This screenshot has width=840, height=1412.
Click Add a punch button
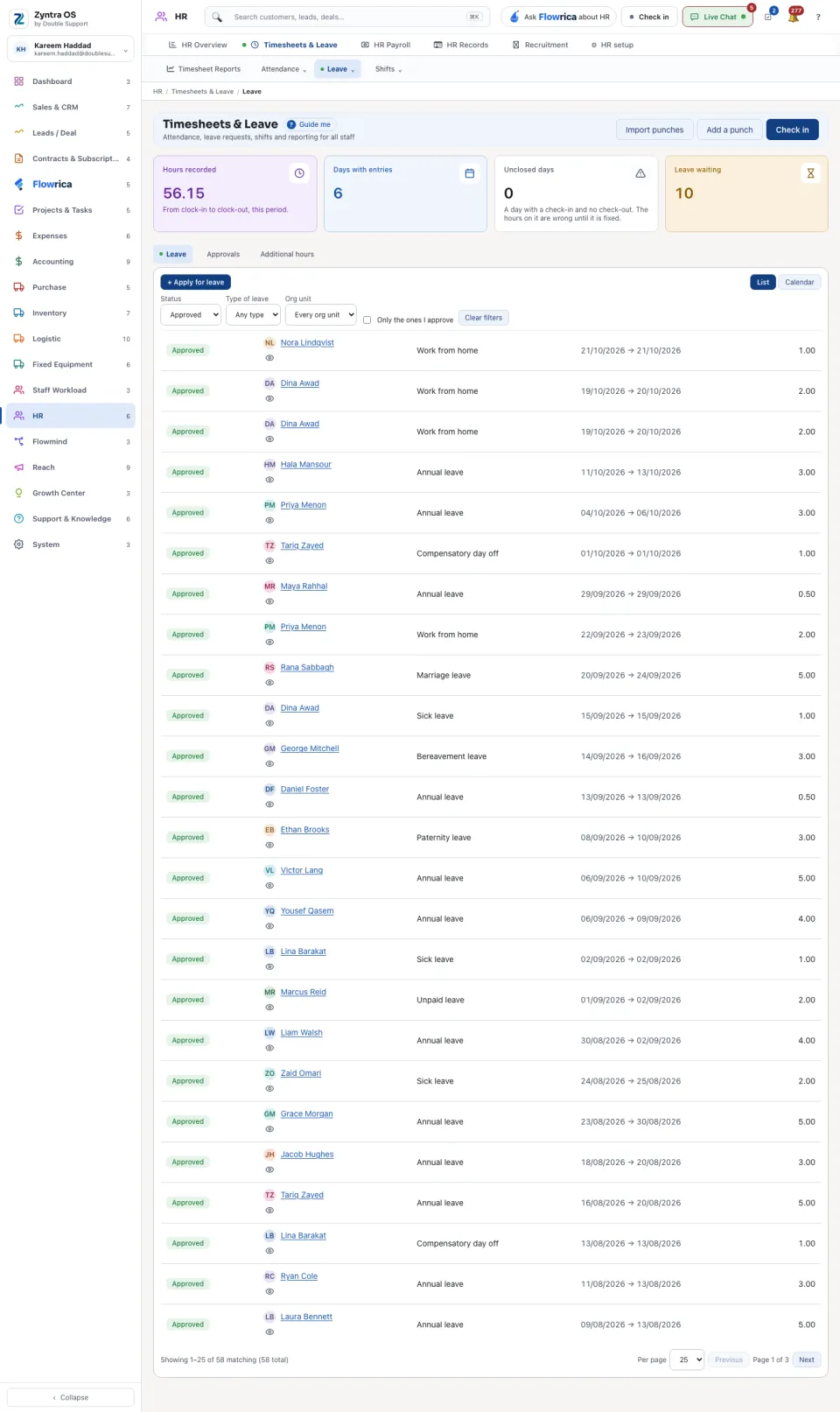point(730,130)
